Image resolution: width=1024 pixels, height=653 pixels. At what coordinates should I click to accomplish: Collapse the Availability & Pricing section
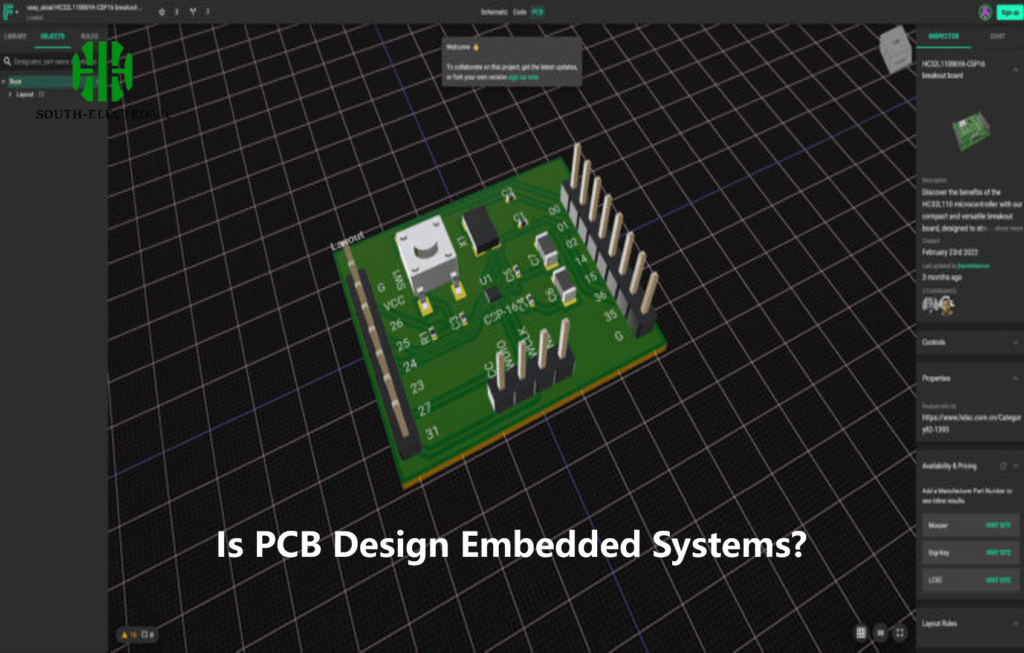click(1013, 465)
